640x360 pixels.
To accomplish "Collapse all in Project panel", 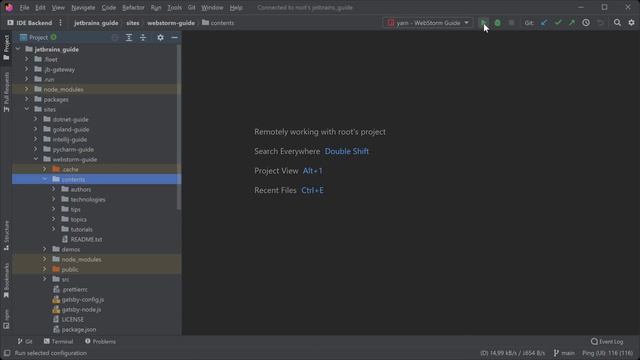I will click(143, 38).
